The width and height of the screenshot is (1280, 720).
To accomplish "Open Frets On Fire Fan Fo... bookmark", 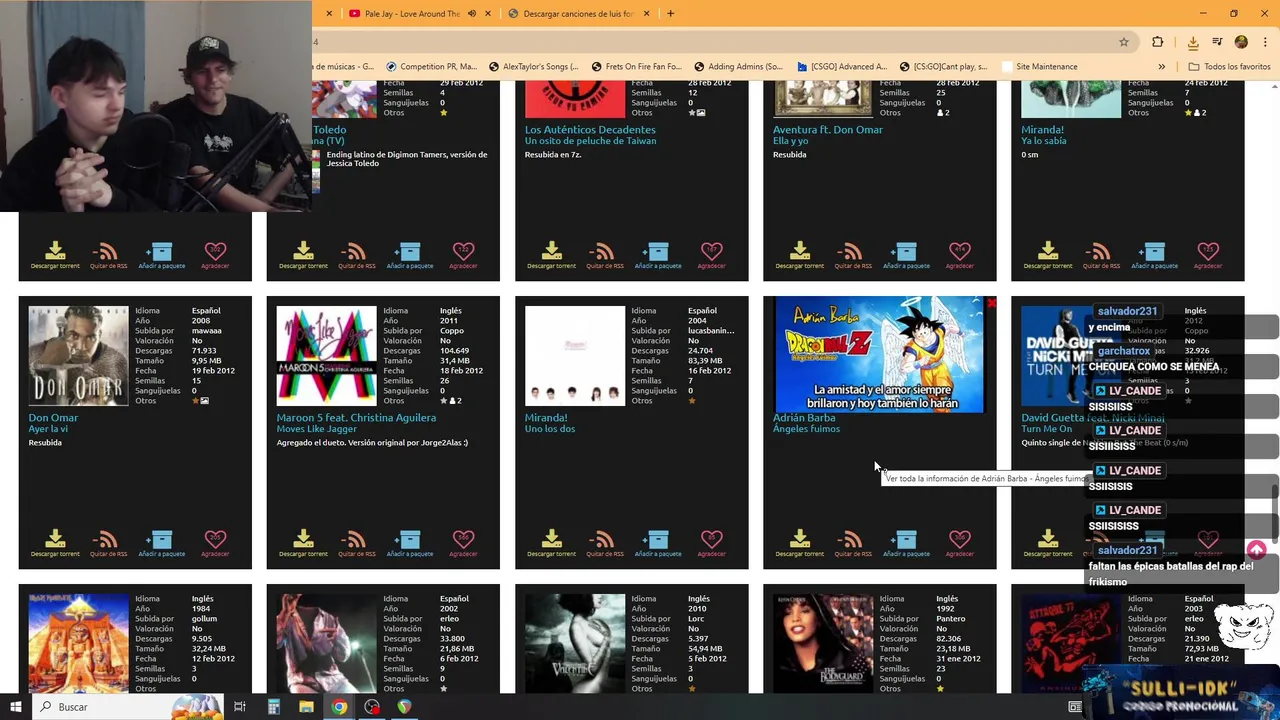I will tap(636, 67).
